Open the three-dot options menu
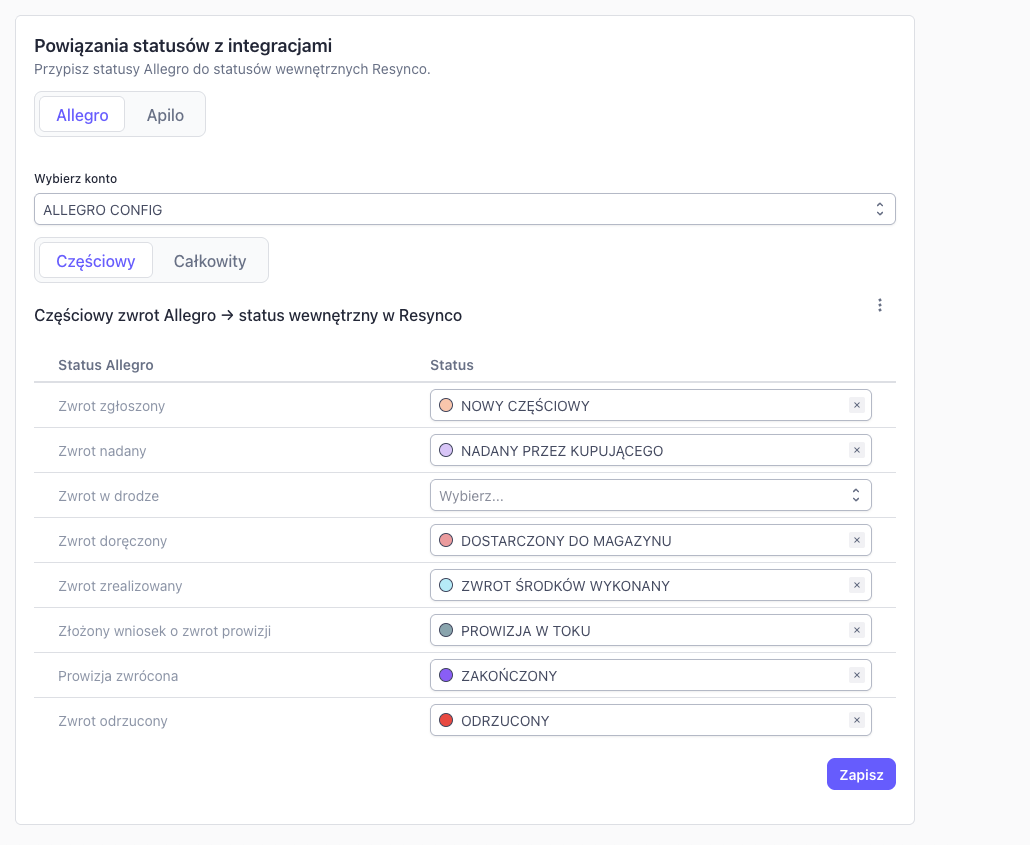 [880, 305]
